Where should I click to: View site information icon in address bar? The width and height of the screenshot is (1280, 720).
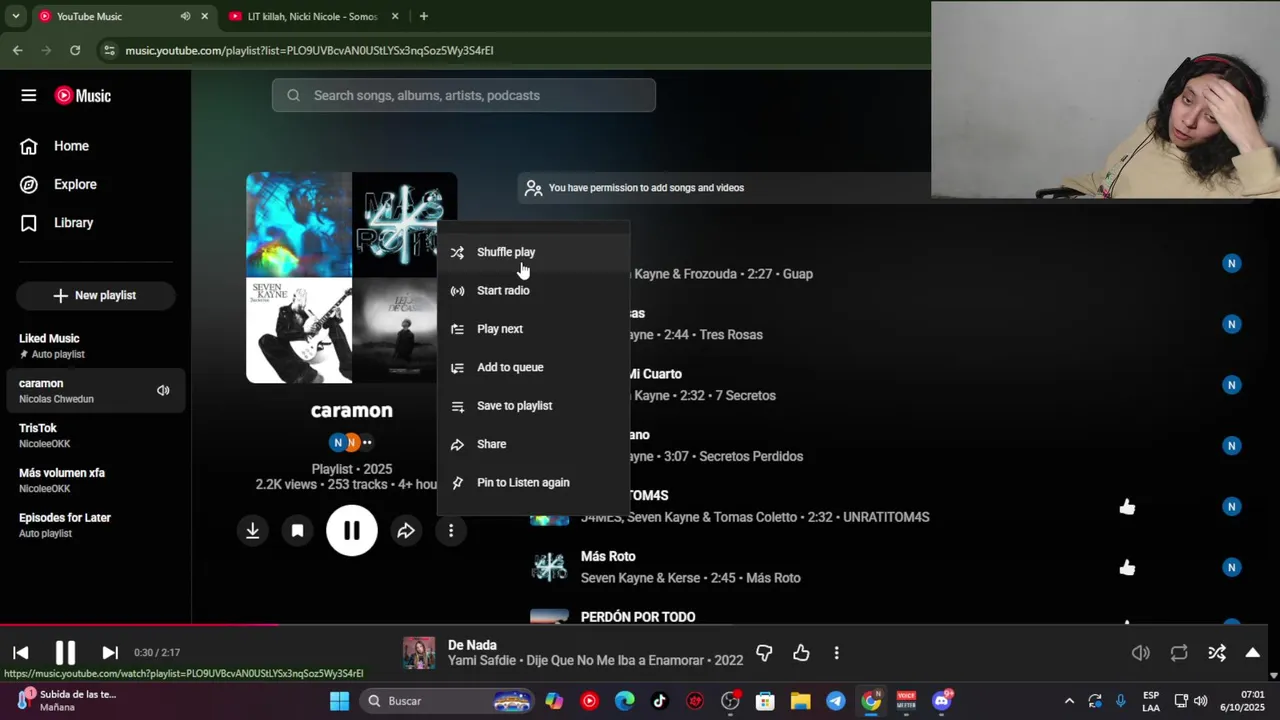point(109,50)
